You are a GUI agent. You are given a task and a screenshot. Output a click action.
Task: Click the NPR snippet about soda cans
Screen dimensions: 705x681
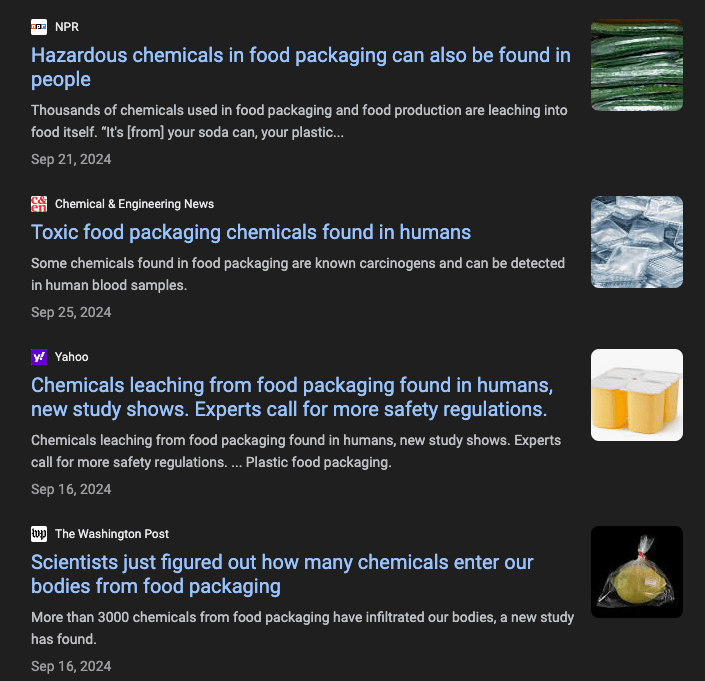[300, 121]
